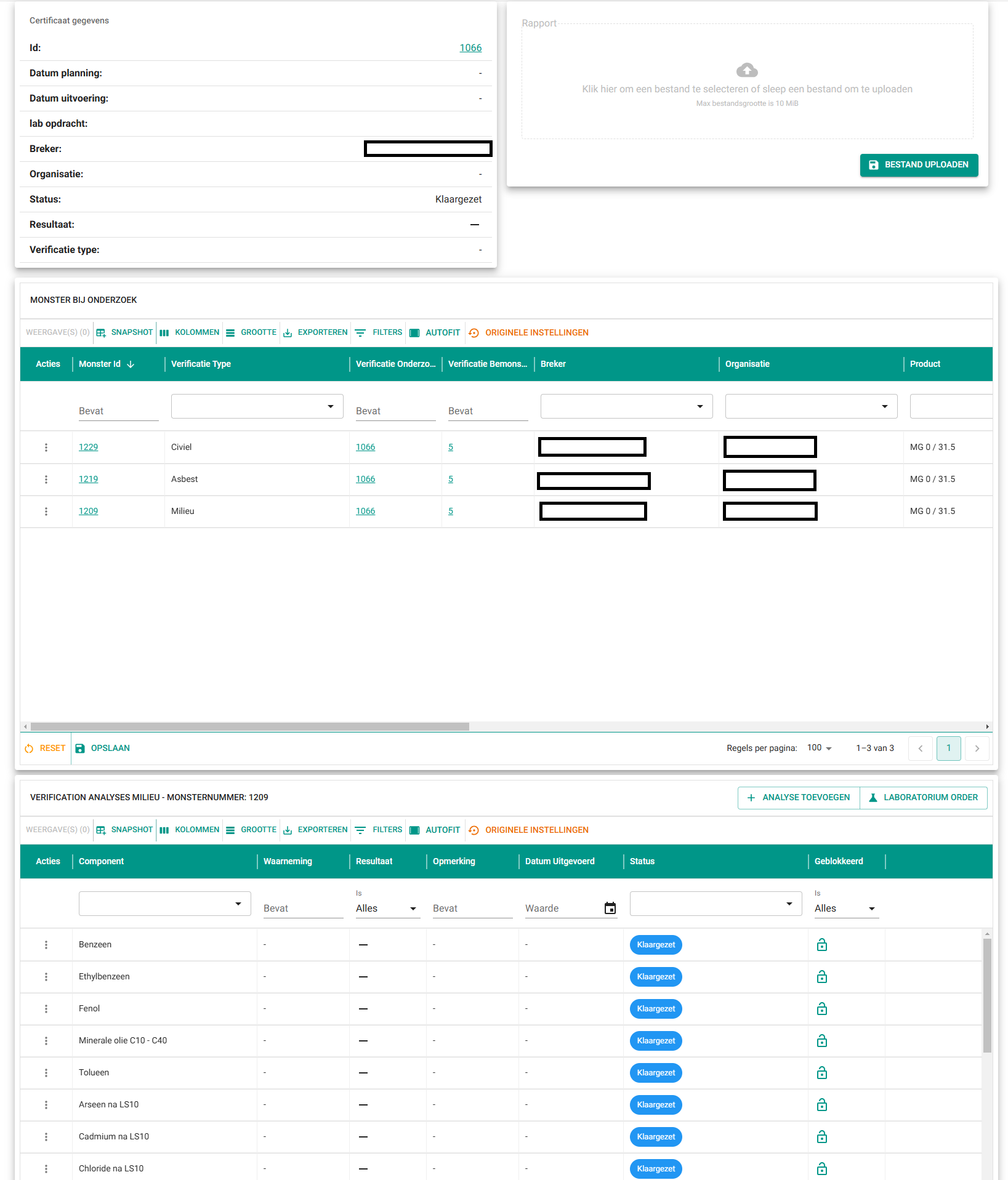This screenshot has width=1008, height=1180.
Task: Click AUTOFIT in analyses table toolbar
Action: [x=435, y=830]
